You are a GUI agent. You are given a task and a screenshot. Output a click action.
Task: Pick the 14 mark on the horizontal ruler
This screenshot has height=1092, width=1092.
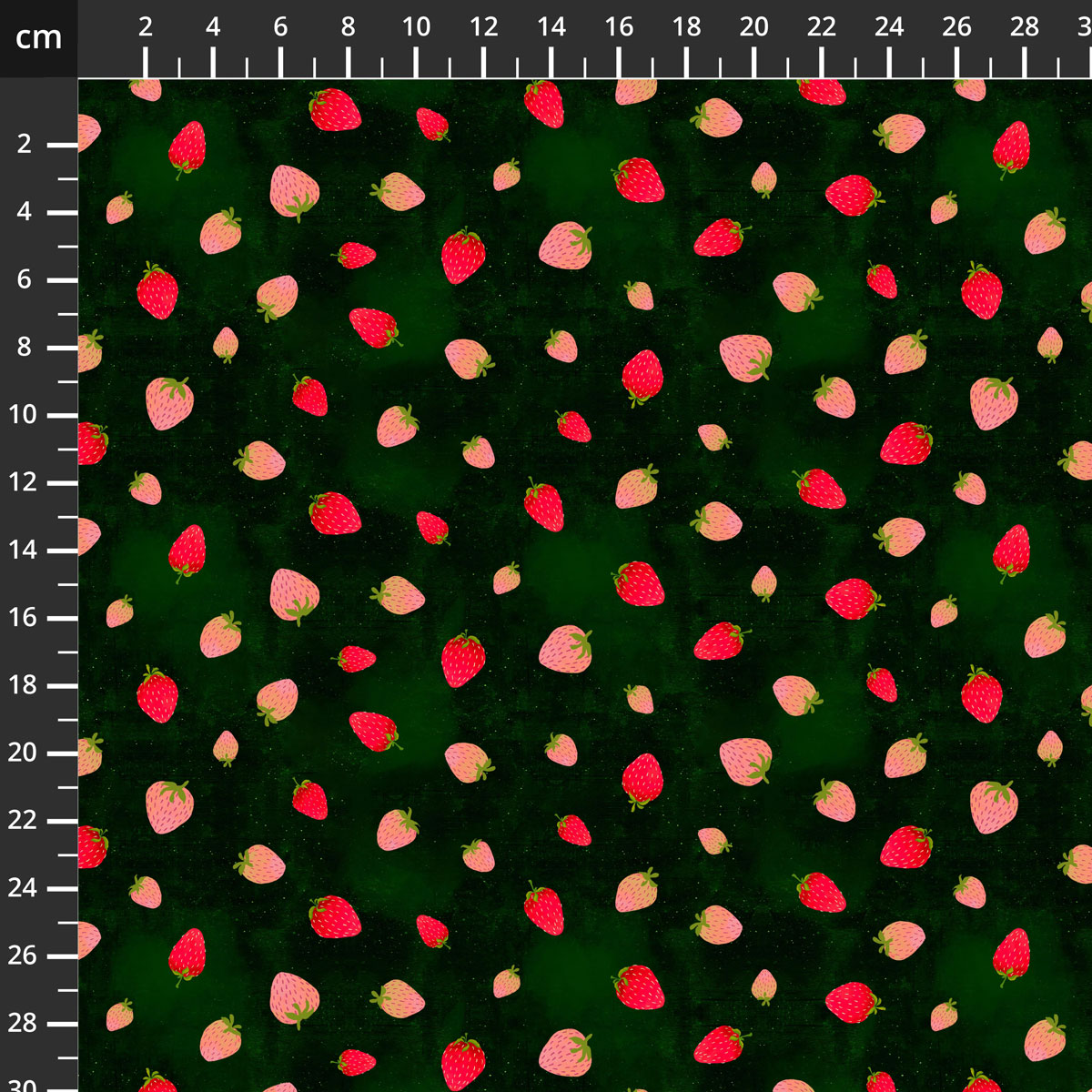click(551, 27)
